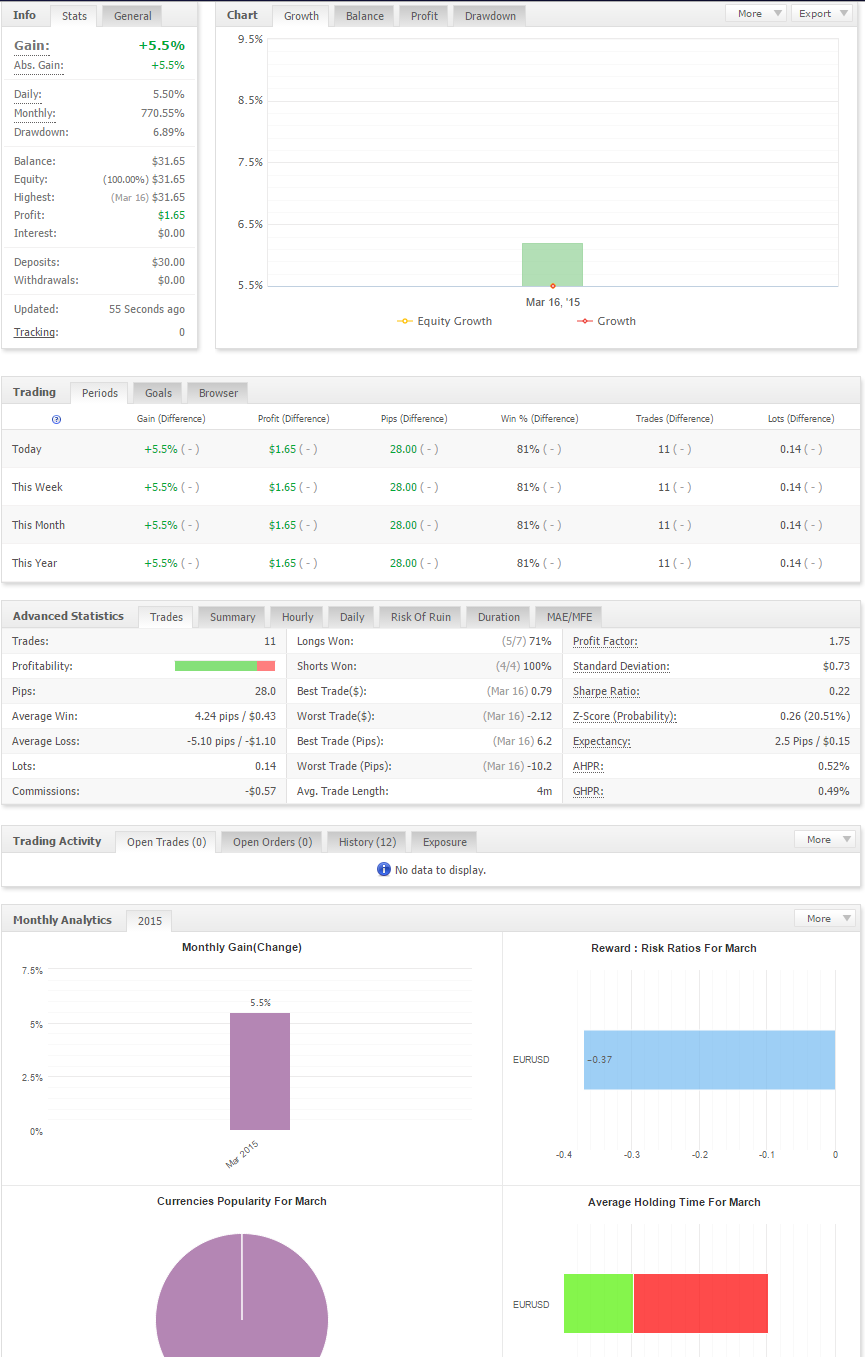Click the GHPR label
This screenshot has width=865, height=1357.
589,791
